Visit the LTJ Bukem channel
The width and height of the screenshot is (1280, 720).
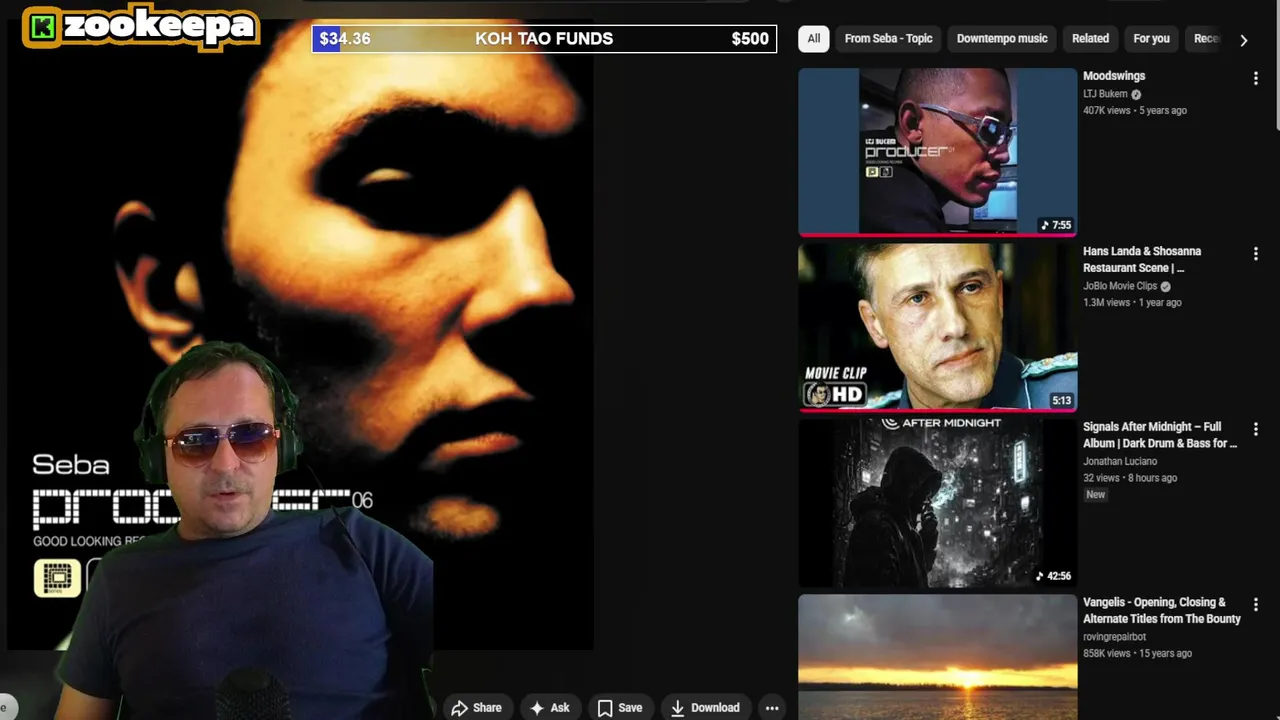click(1105, 94)
